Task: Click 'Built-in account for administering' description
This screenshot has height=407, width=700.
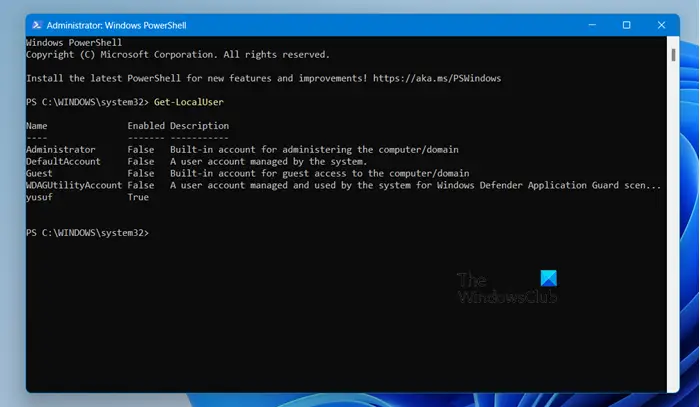Action: [314, 150]
